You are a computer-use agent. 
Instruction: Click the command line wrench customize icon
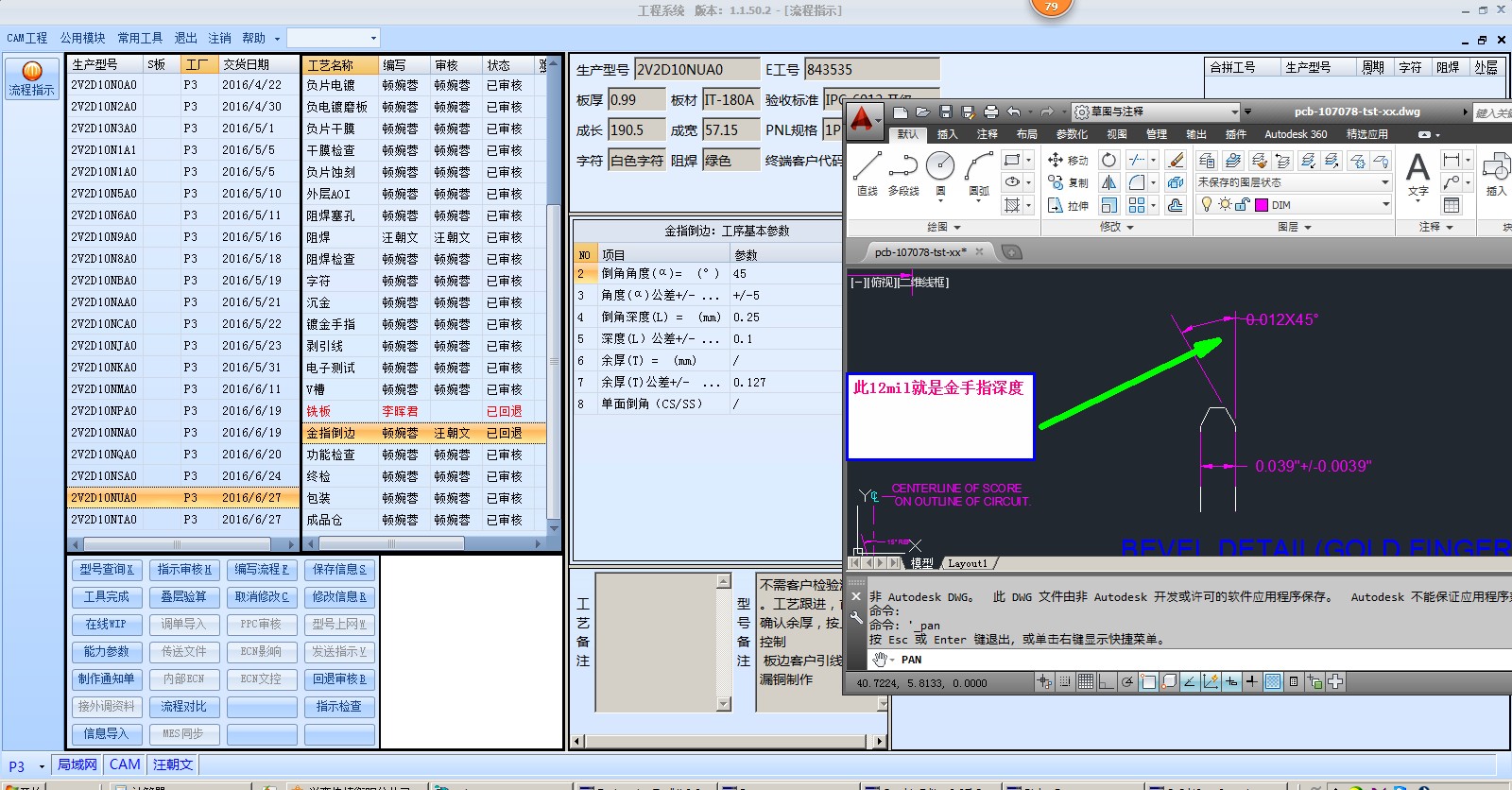coord(856,618)
